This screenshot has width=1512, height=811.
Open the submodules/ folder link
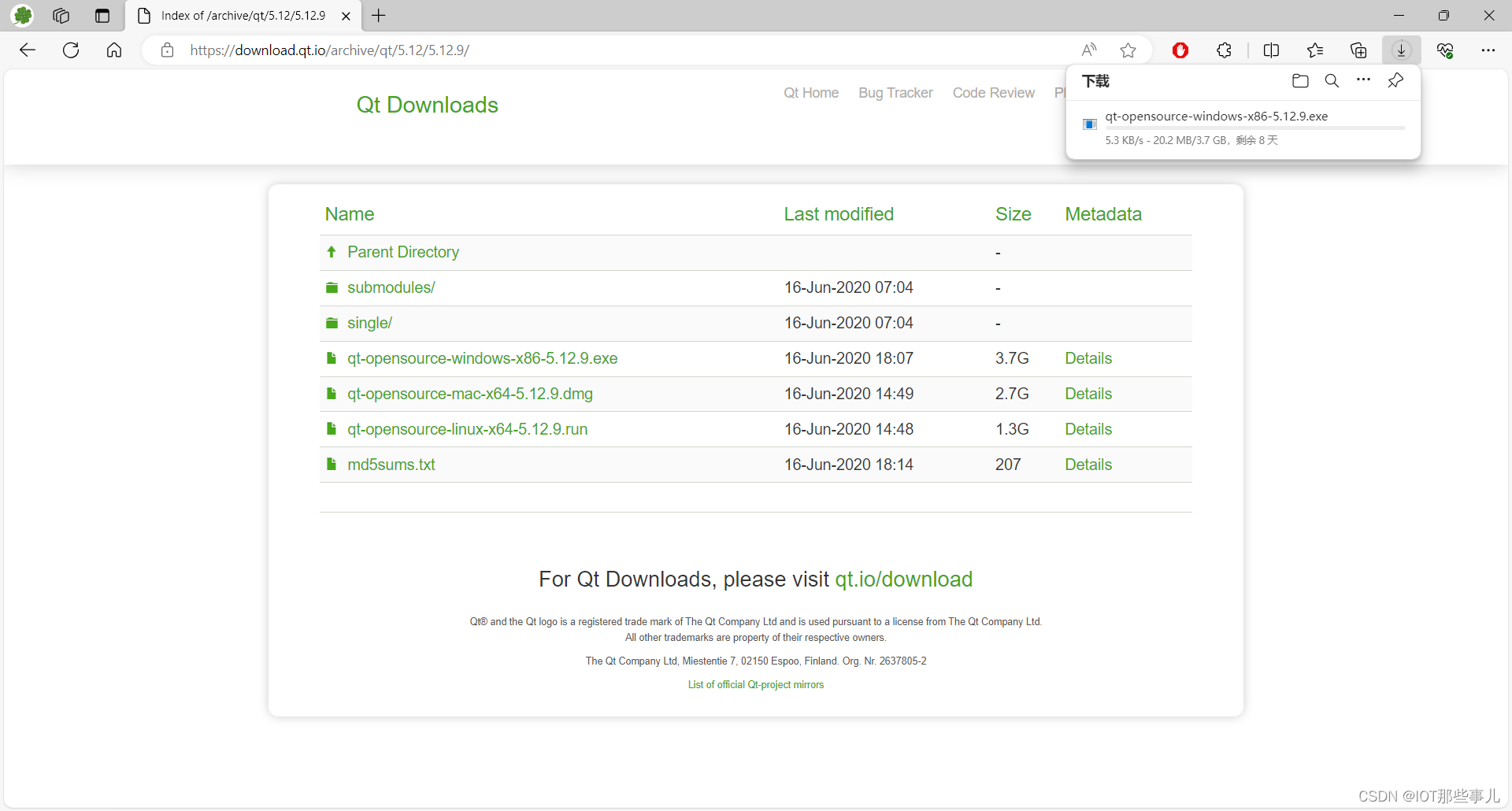(x=391, y=287)
